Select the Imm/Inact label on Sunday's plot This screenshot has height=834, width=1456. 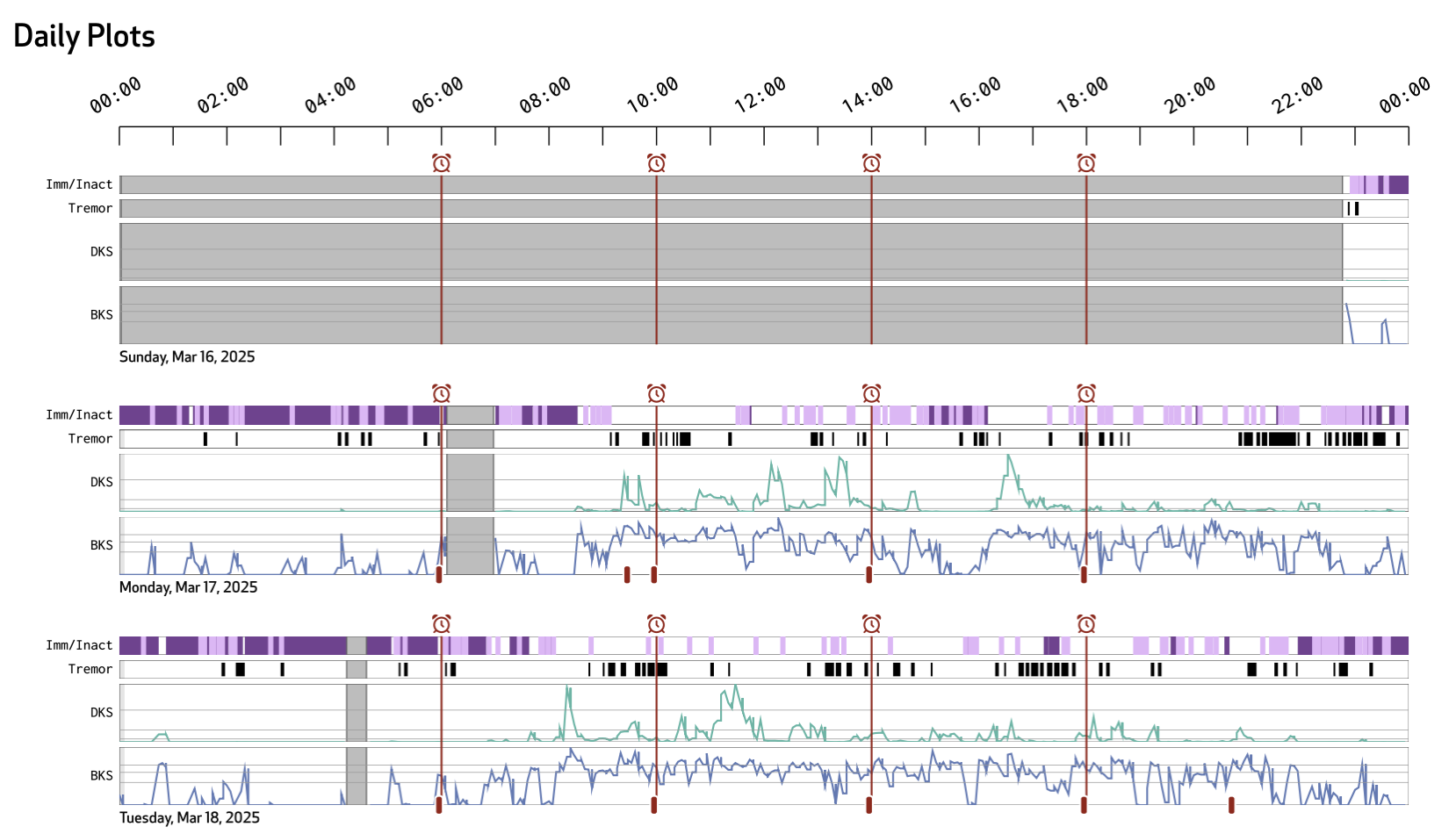[x=79, y=184]
